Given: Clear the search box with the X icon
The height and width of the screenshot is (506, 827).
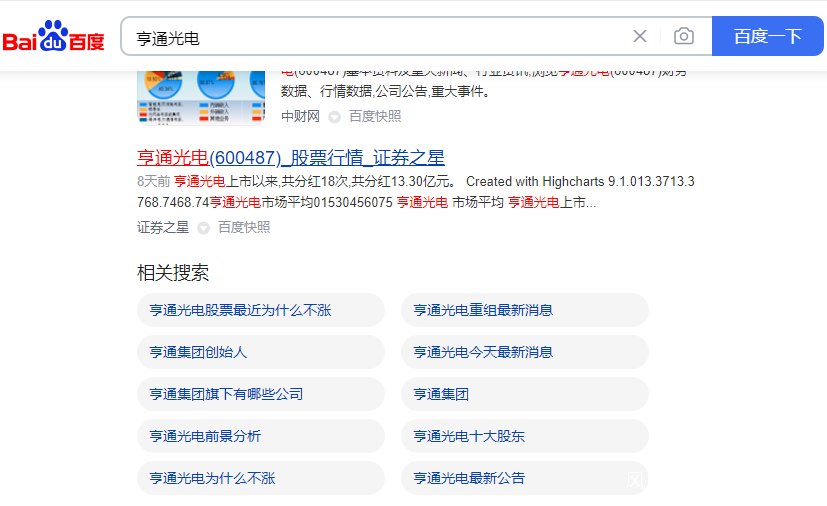Looking at the screenshot, I should [640, 36].
